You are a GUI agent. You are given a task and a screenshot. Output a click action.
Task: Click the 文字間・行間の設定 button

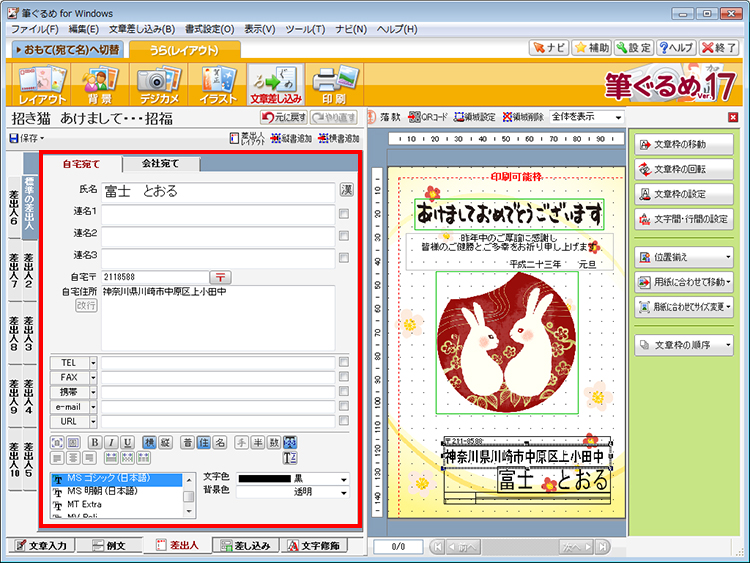tap(684, 219)
